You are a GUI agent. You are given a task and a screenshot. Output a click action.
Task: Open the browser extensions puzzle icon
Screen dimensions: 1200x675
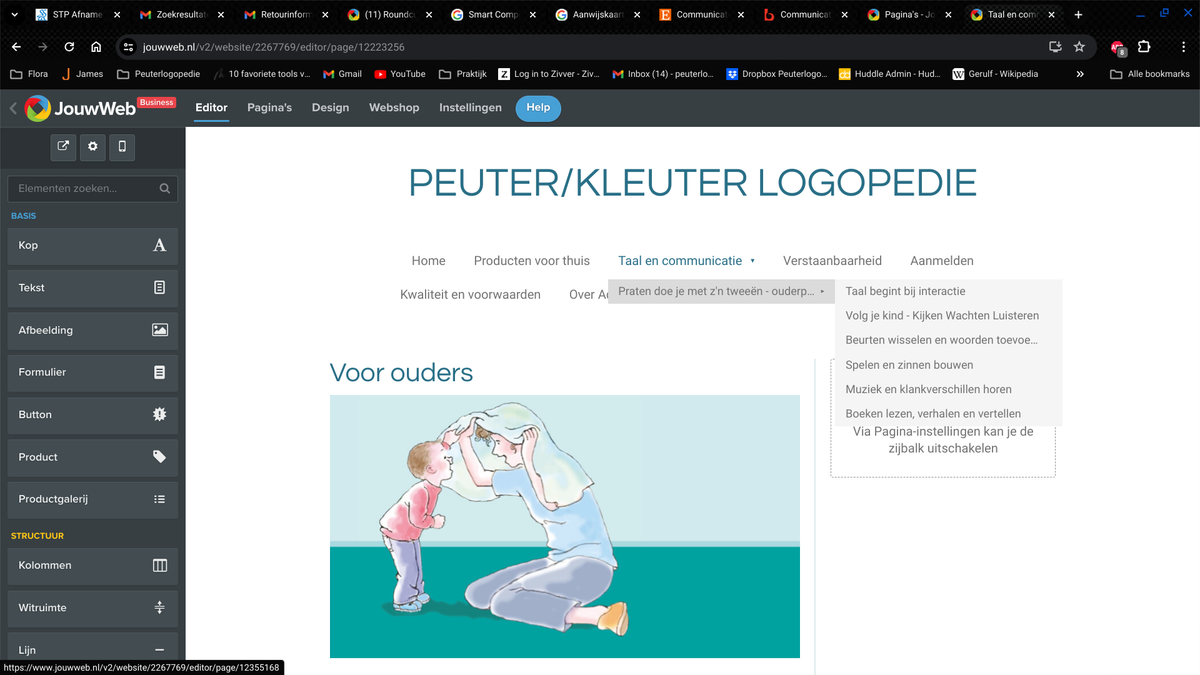1144,47
